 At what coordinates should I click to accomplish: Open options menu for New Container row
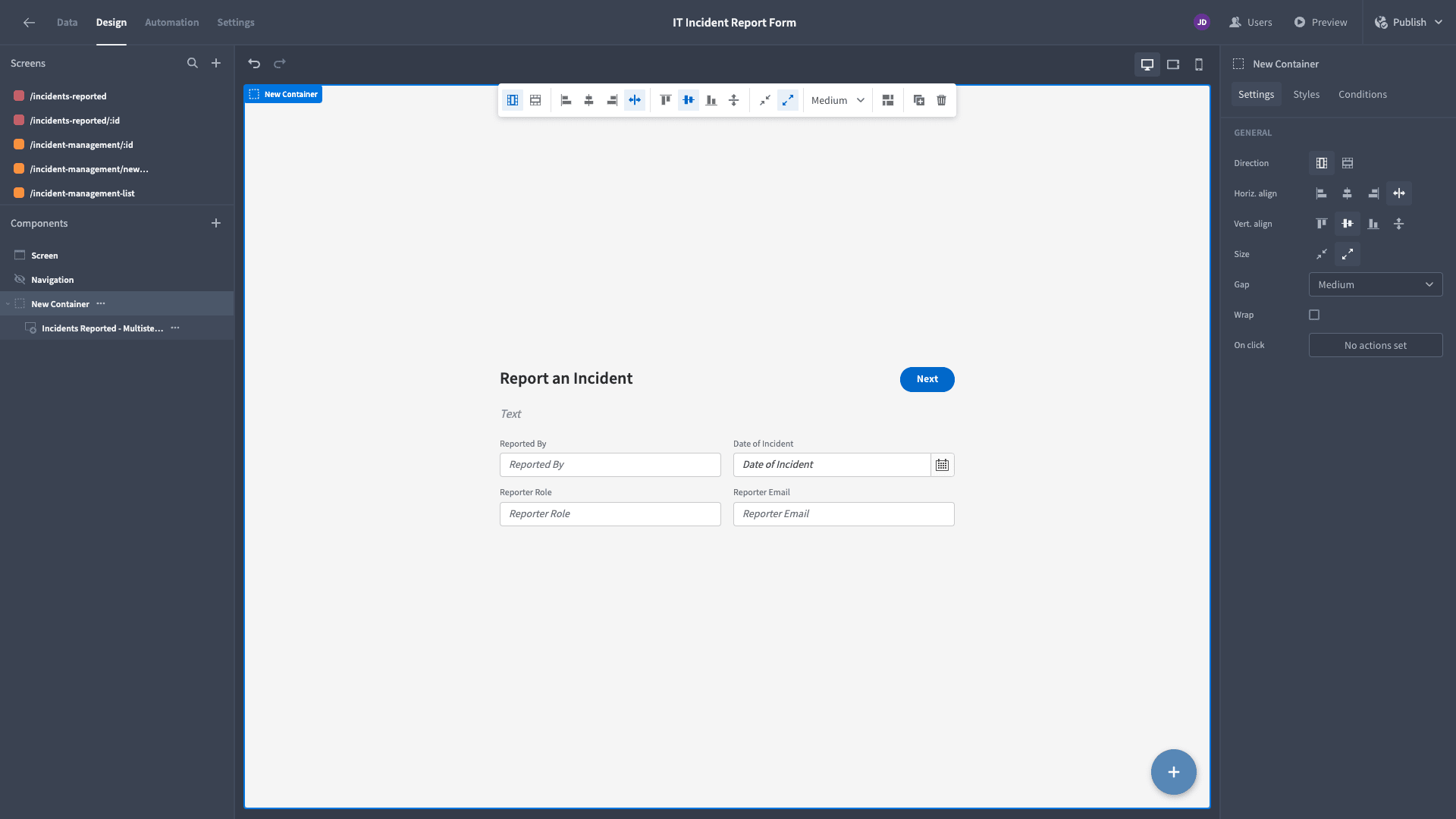point(101,303)
